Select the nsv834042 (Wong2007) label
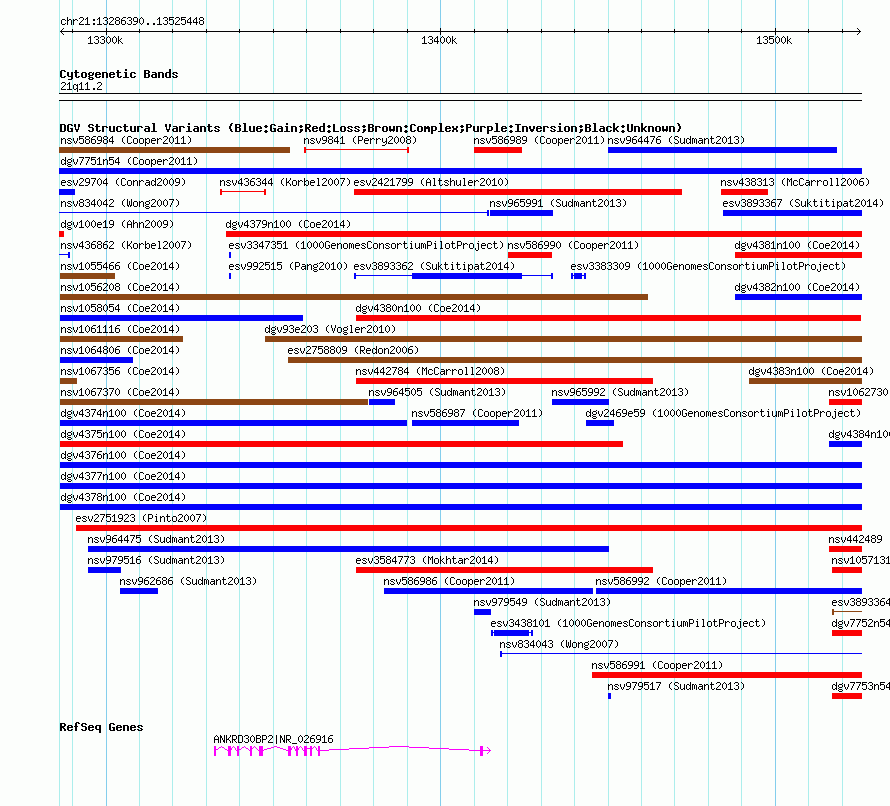The height and width of the screenshot is (806, 890). pyautogui.click(x=120, y=203)
